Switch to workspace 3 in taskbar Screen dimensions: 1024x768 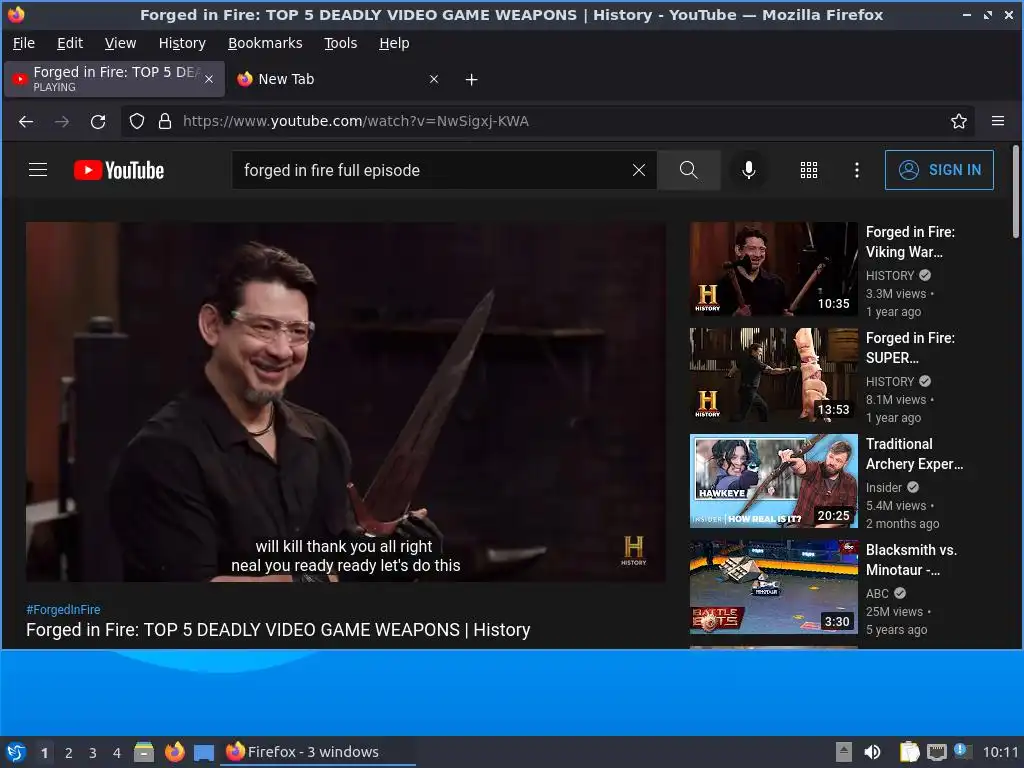pos(93,753)
